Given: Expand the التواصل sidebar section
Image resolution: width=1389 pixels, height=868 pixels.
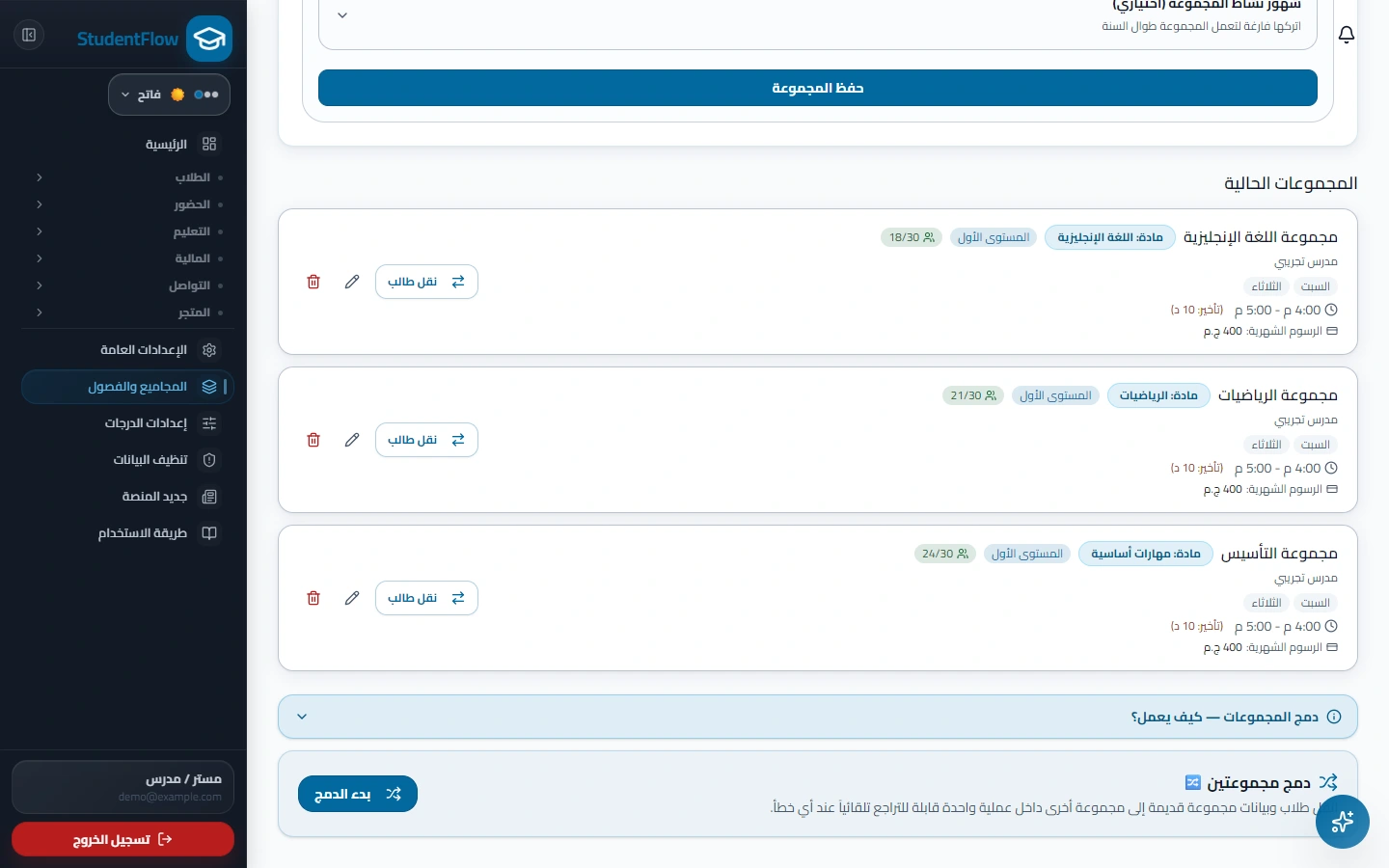Looking at the screenshot, I should coord(126,285).
